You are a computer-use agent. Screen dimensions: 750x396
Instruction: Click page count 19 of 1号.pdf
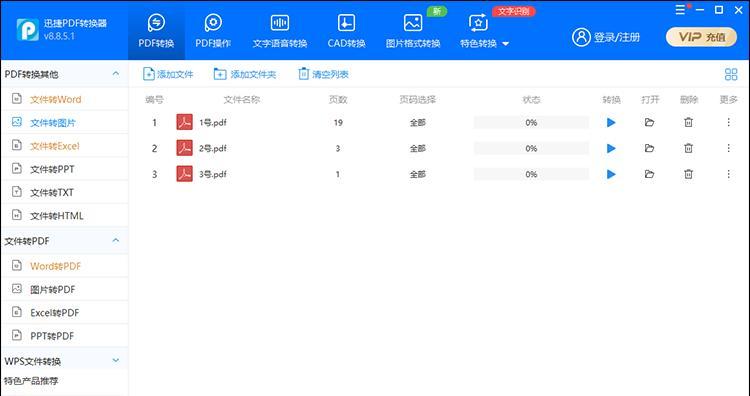pyautogui.click(x=338, y=122)
